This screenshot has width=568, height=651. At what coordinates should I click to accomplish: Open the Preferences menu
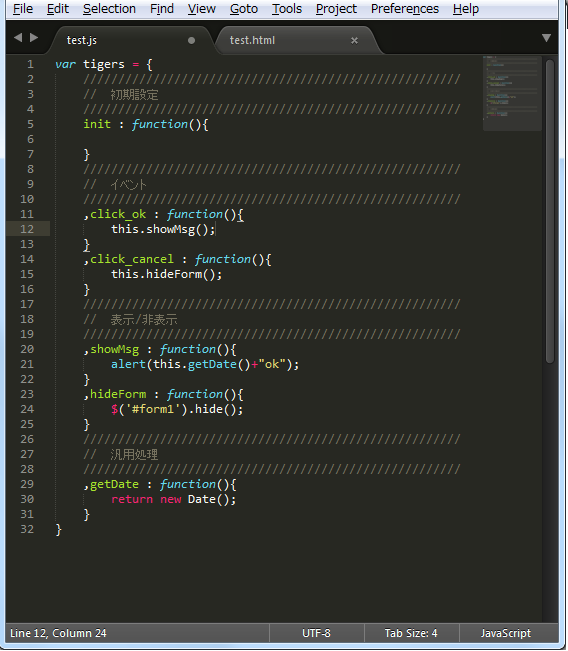[405, 9]
